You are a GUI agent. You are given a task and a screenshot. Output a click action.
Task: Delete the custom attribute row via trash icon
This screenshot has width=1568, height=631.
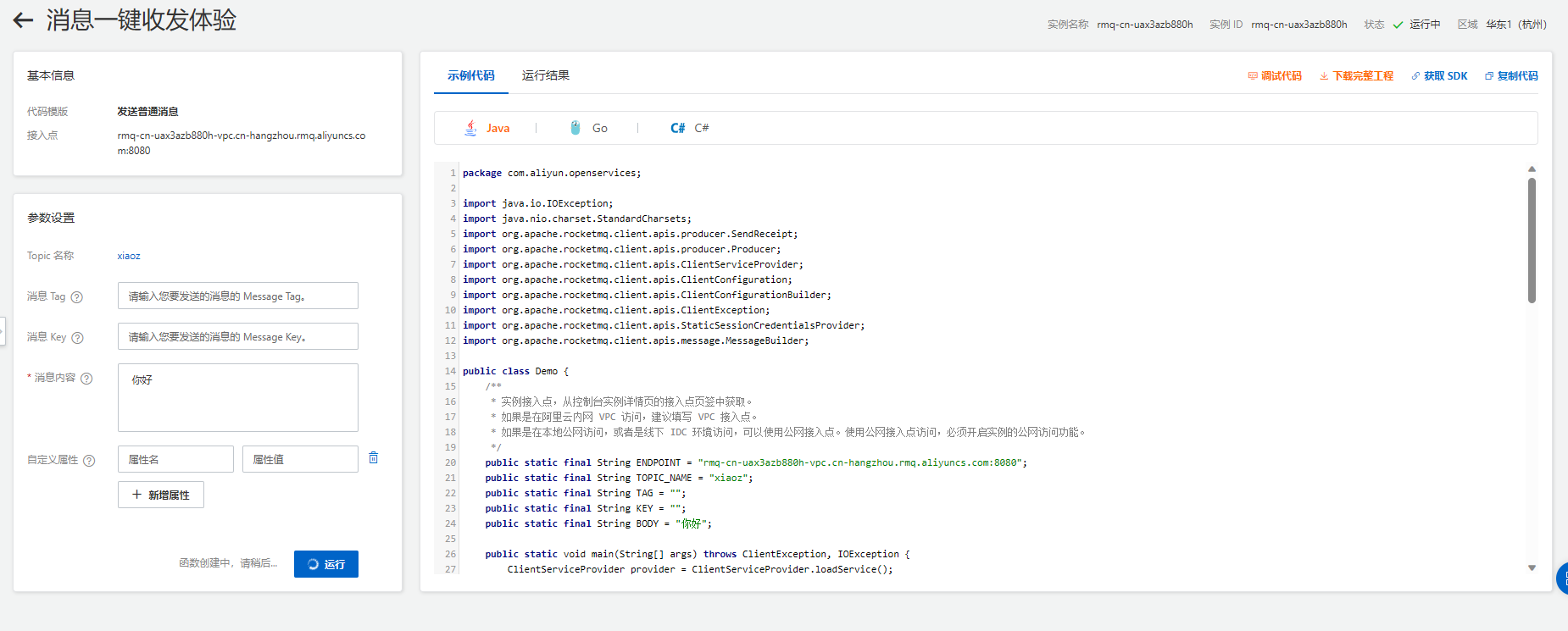pos(374,458)
